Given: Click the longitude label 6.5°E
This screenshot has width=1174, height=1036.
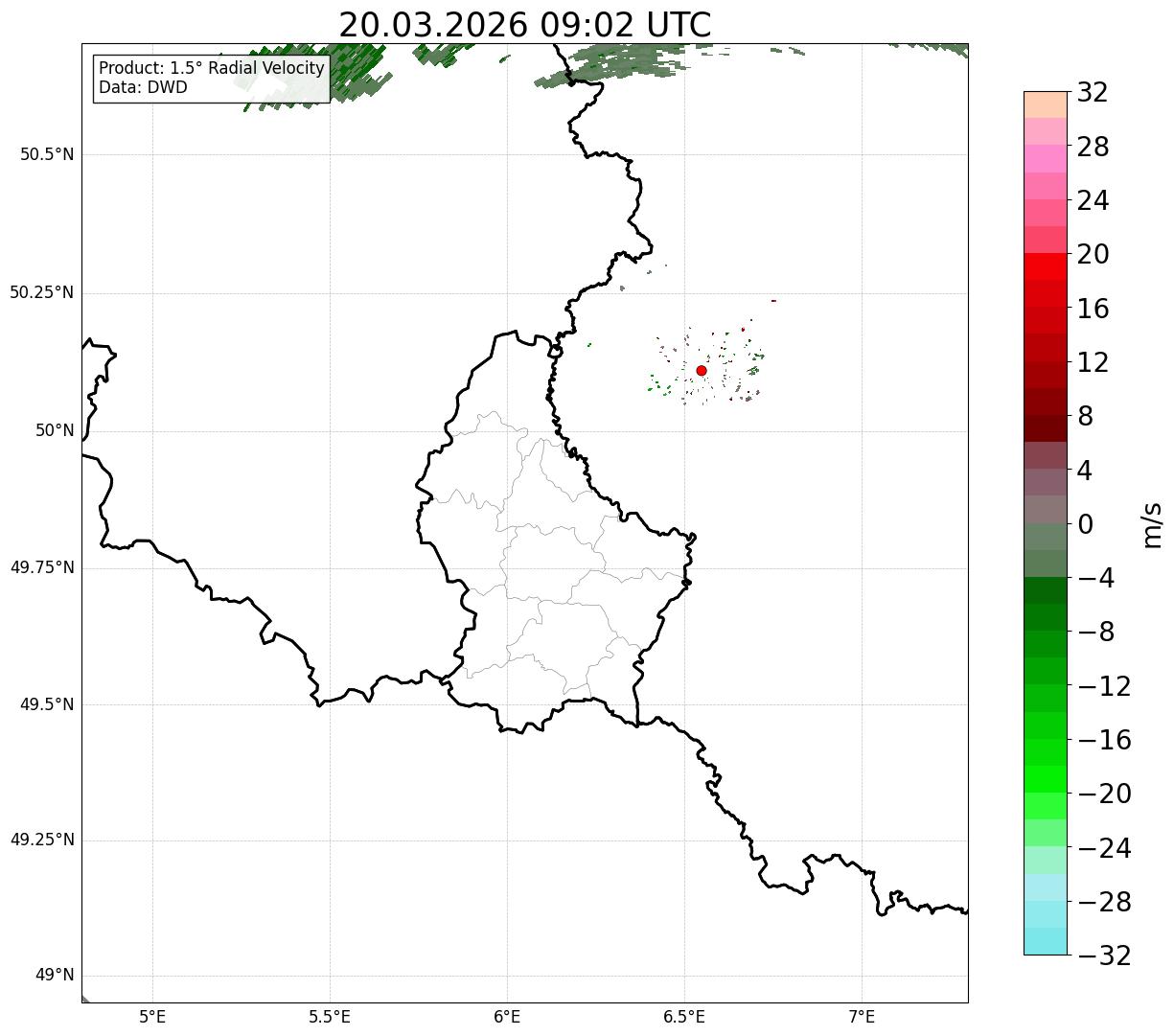Looking at the screenshot, I should [684, 1017].
